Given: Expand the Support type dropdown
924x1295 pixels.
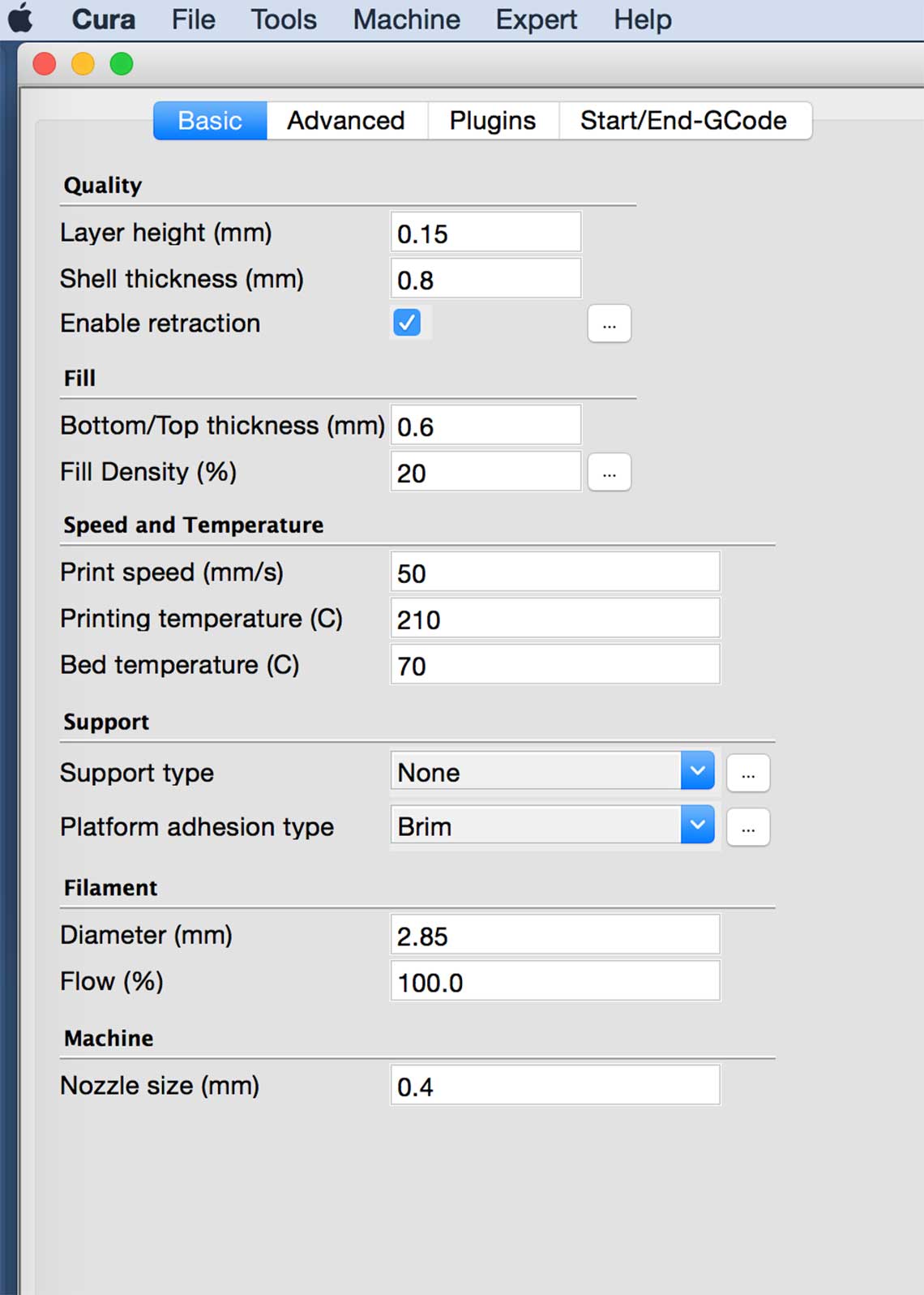Looking at the screenshot, I should (553, 771).
